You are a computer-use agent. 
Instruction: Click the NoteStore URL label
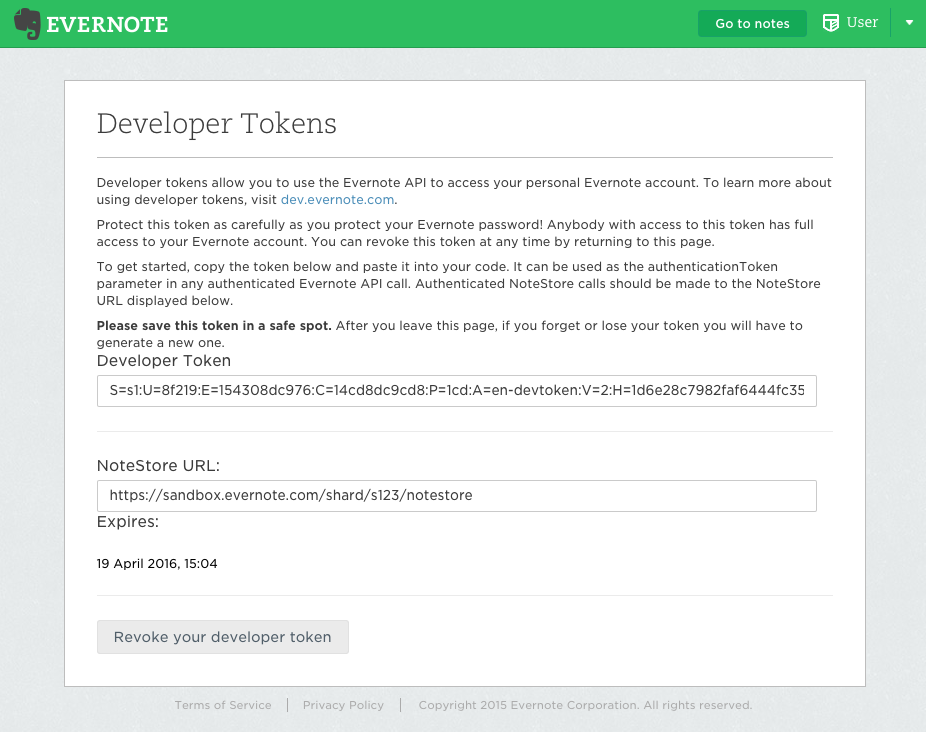tap(158, 465)
